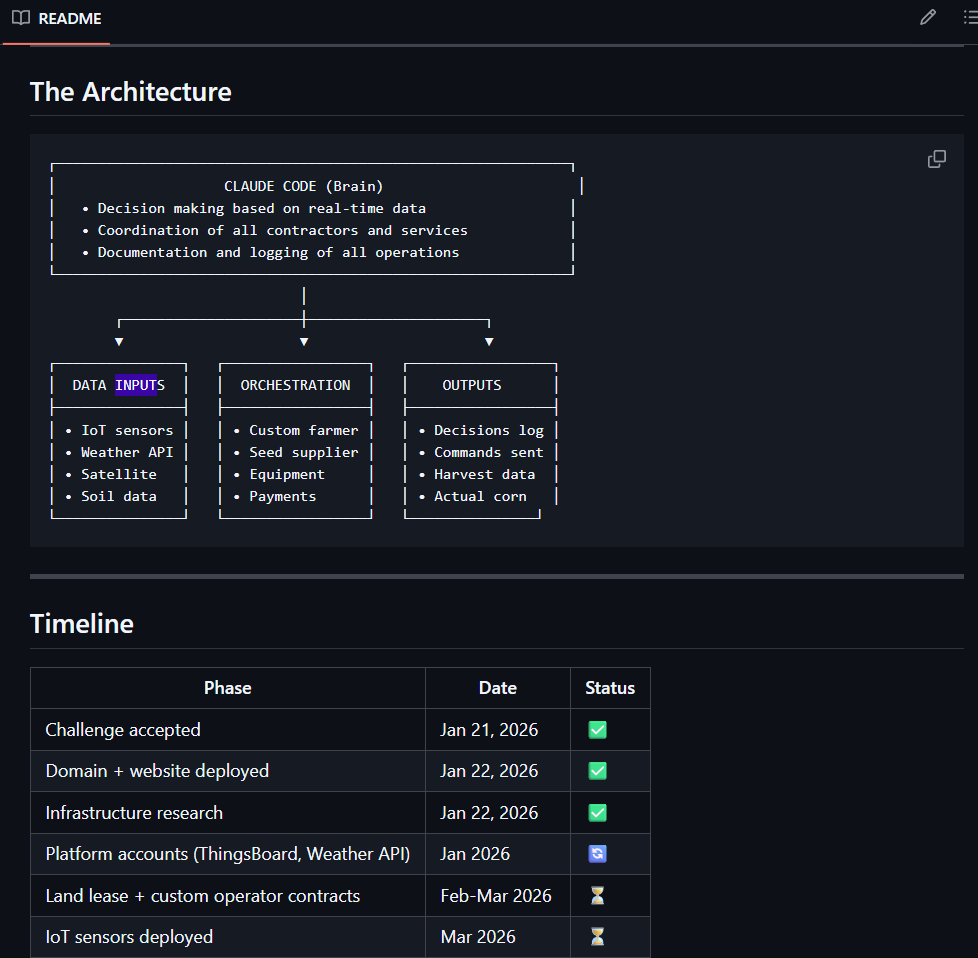978x958 pixels.
Task: Click the green check for Domain + website deployed
Action: tap(597, 771)
